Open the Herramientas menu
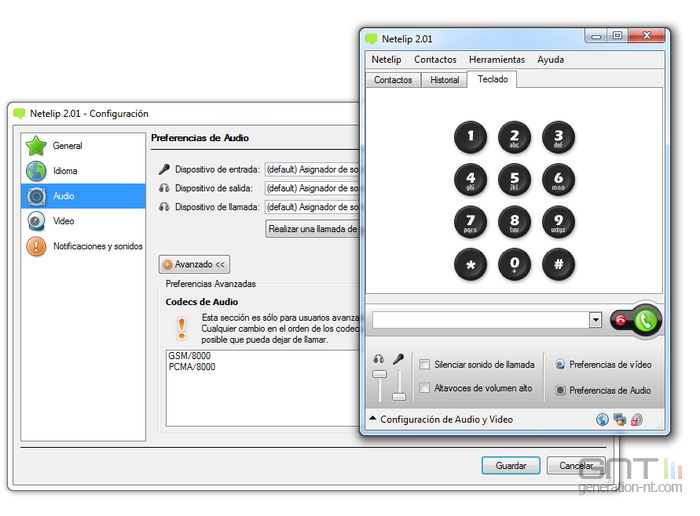The width and height of the screenshot is (700, 516). point(496,59)
